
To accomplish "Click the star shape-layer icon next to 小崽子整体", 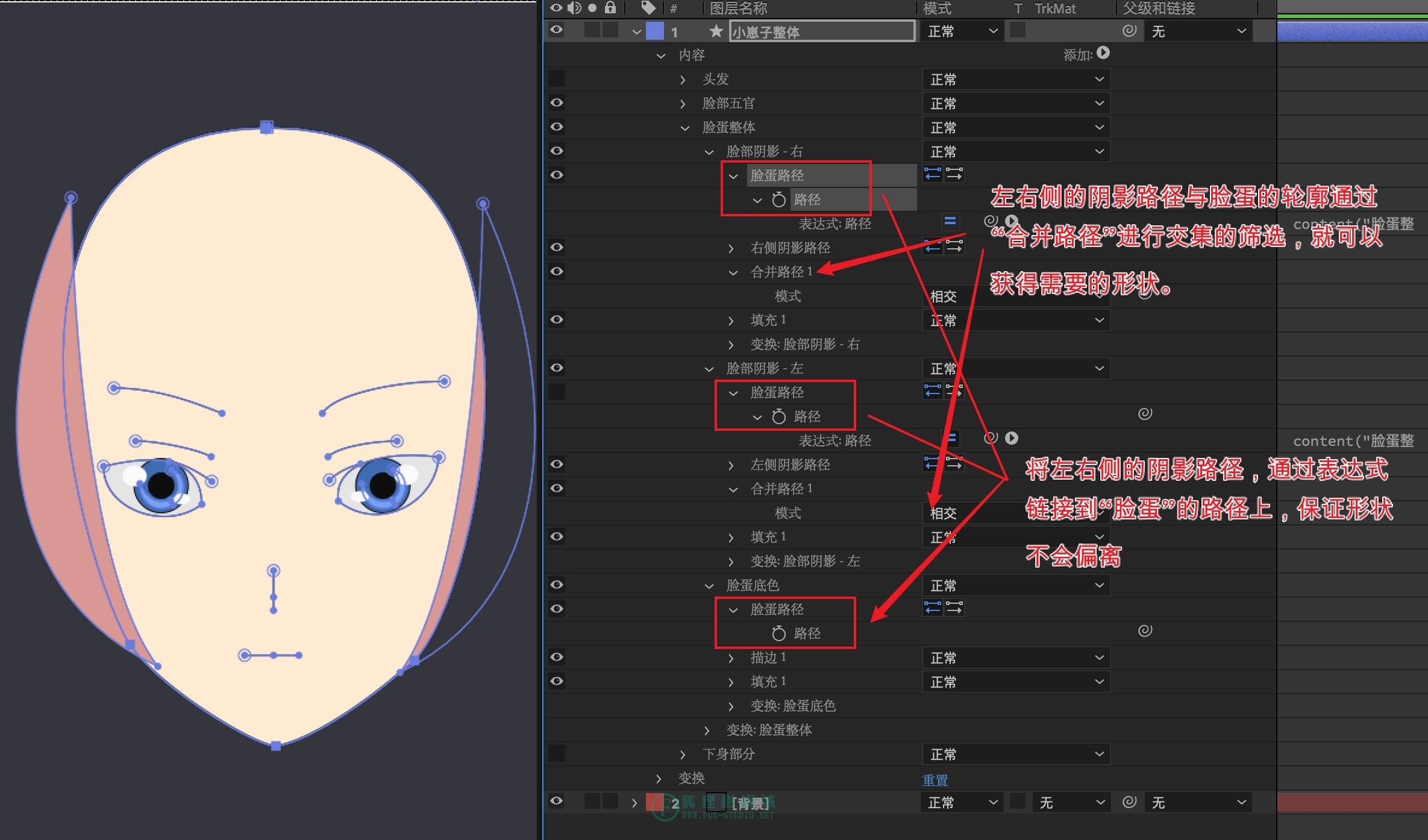I will click(716, 31).
